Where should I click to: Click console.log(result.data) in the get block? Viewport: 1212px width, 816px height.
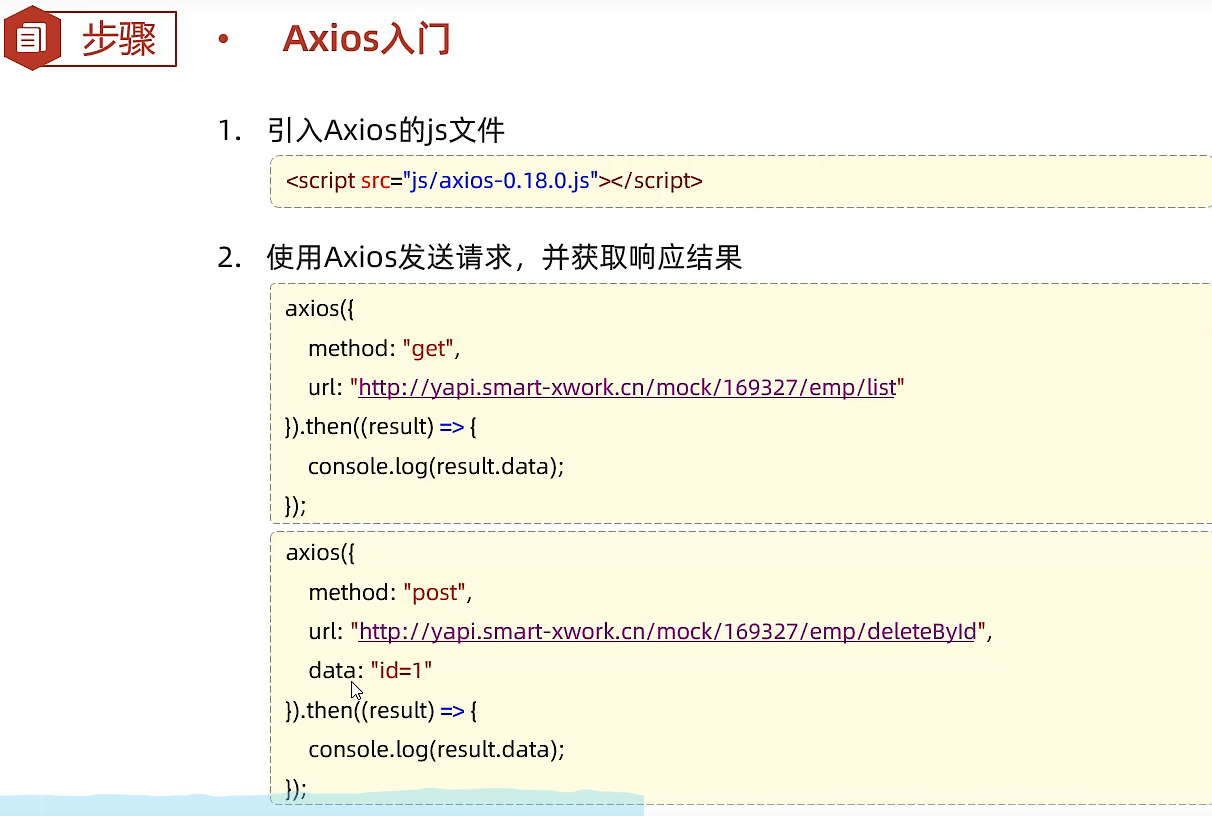[436, 466]
